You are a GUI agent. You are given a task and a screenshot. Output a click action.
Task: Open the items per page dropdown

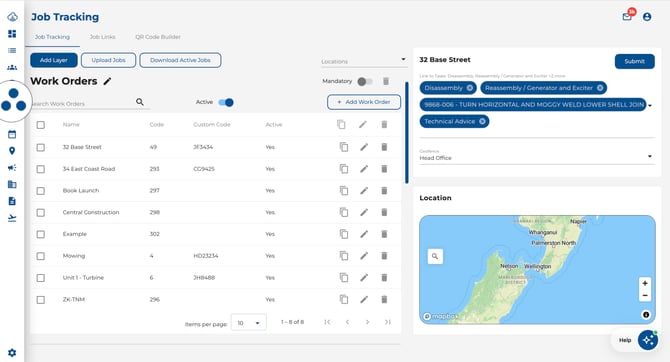tap(249, 323)
